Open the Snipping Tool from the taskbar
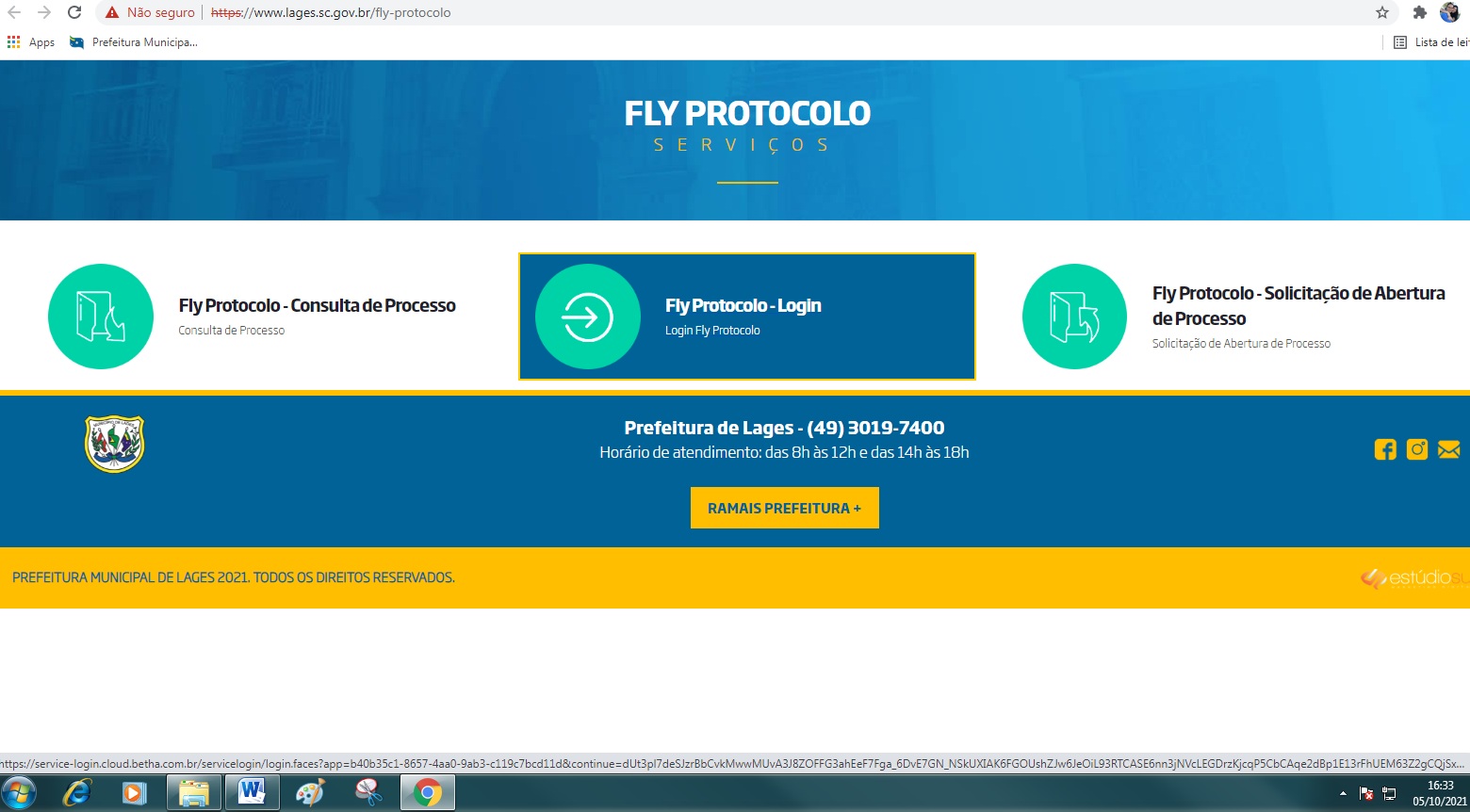1470x812 pixels. 368,792
